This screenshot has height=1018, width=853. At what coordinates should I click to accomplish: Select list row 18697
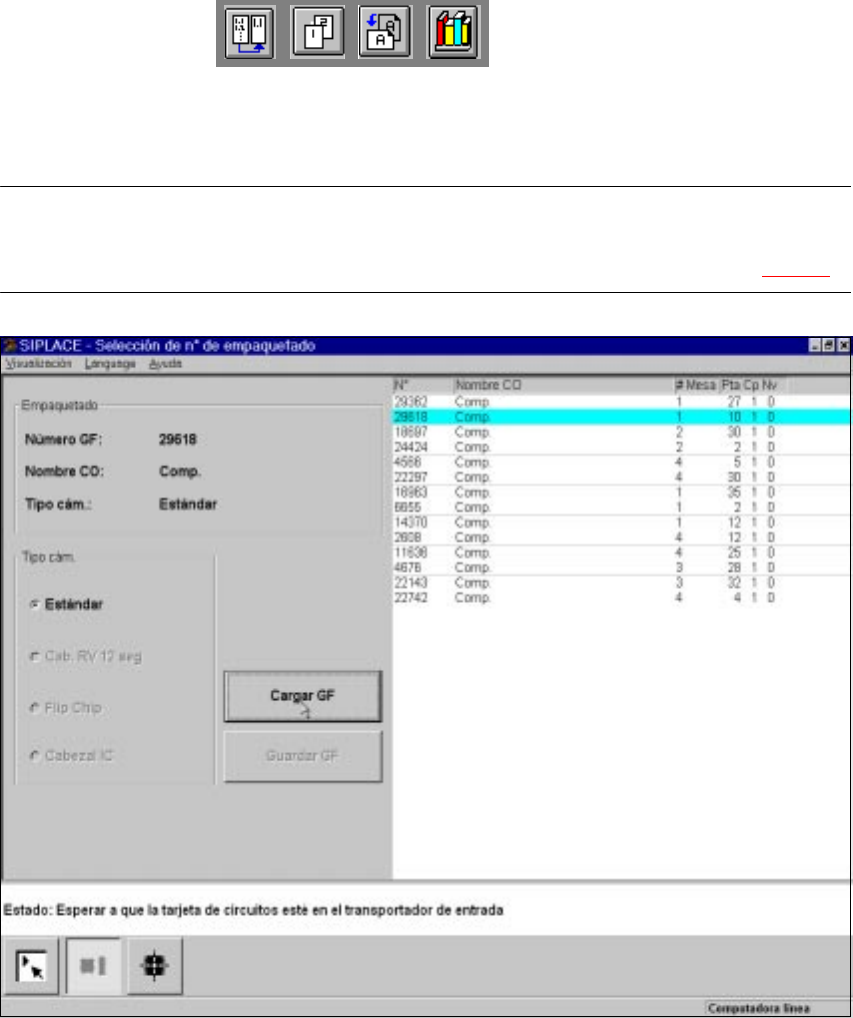pos(621,432)
